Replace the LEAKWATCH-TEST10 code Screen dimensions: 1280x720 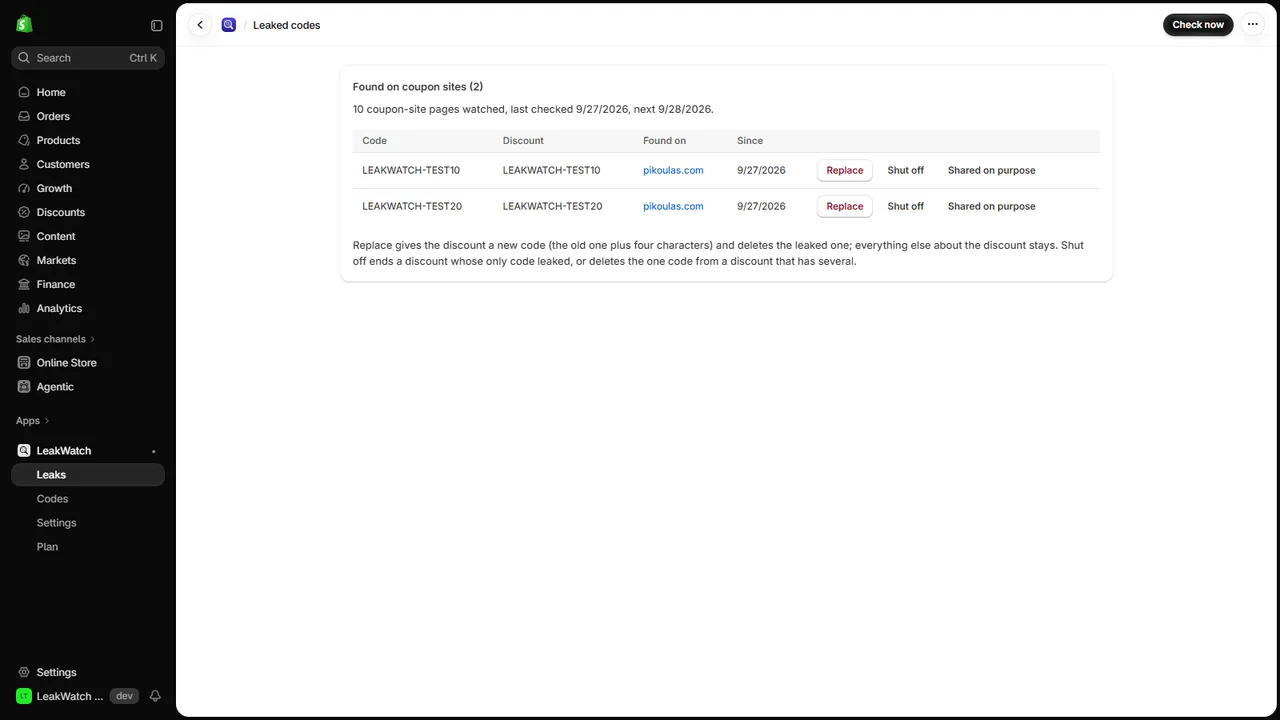(845, 170)
